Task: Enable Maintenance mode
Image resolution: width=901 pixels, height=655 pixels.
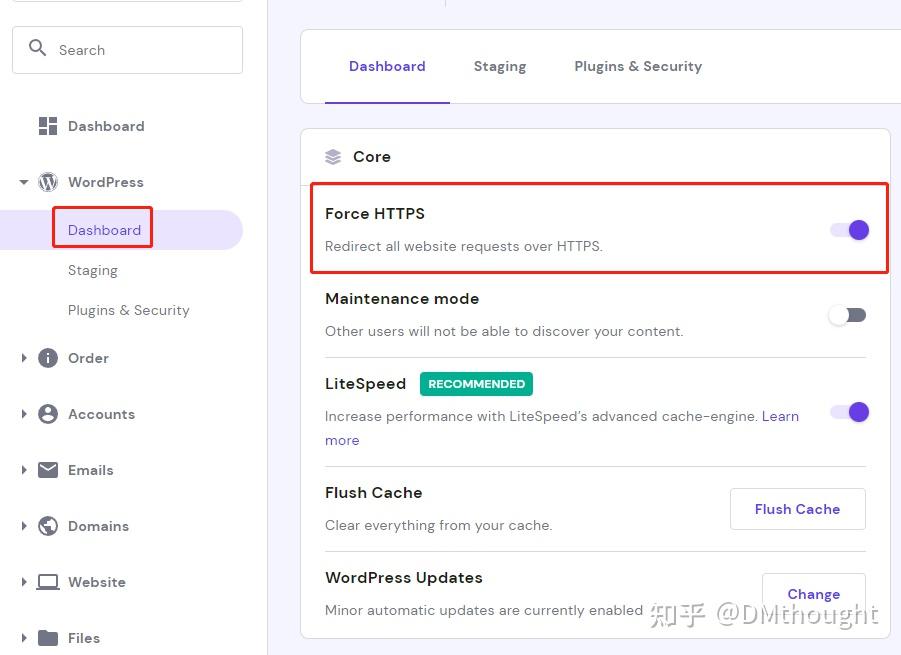Action: [x=847, y=314]
